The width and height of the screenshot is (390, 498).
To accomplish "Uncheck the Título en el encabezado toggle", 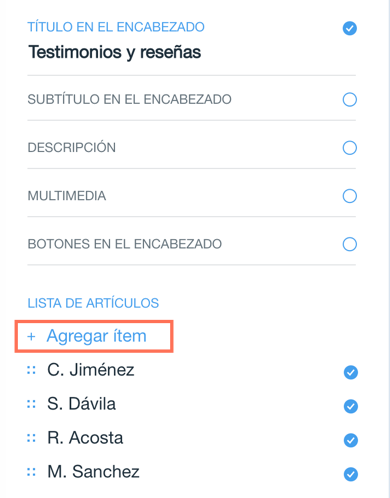I will pos(350,28).
